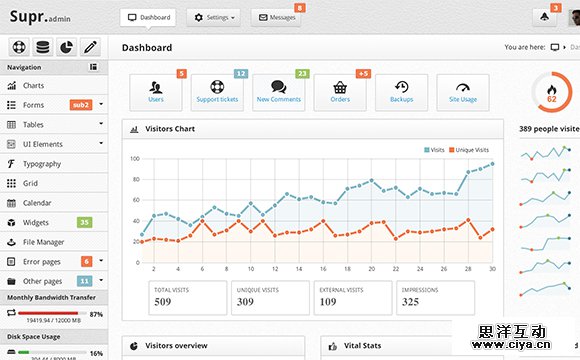
Task: Click the 87% bandwidth value
Action: pyautogui.click(x=96, y=314)
